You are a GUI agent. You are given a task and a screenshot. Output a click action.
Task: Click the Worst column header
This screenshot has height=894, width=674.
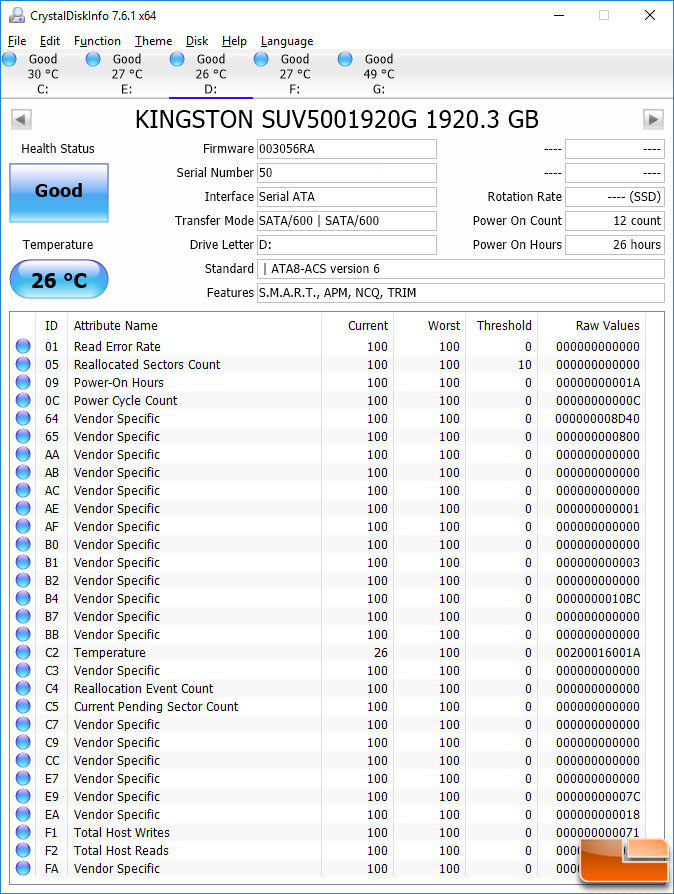[x=429, y=326]
